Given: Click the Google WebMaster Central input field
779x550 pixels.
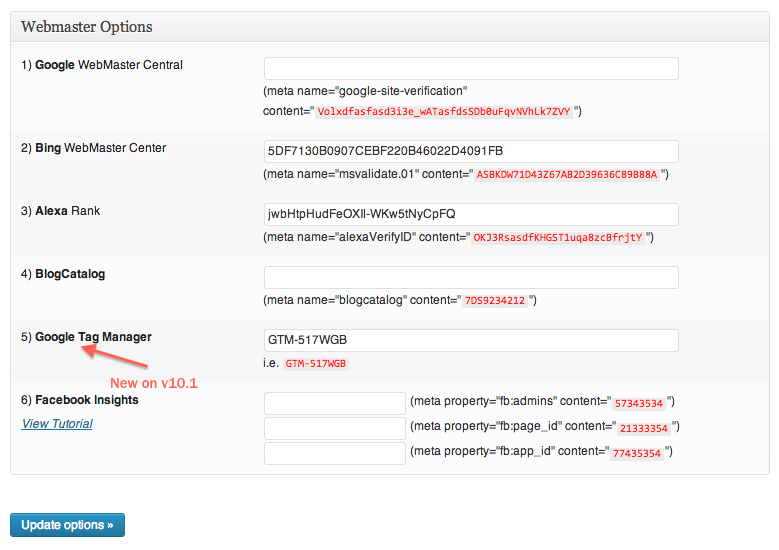Looking at the screenshot, I should (x=471, y=69).
